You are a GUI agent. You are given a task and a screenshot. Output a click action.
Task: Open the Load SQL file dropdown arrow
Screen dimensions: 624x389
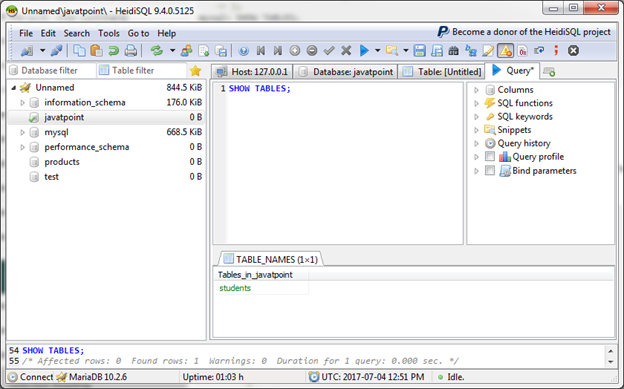406,51
